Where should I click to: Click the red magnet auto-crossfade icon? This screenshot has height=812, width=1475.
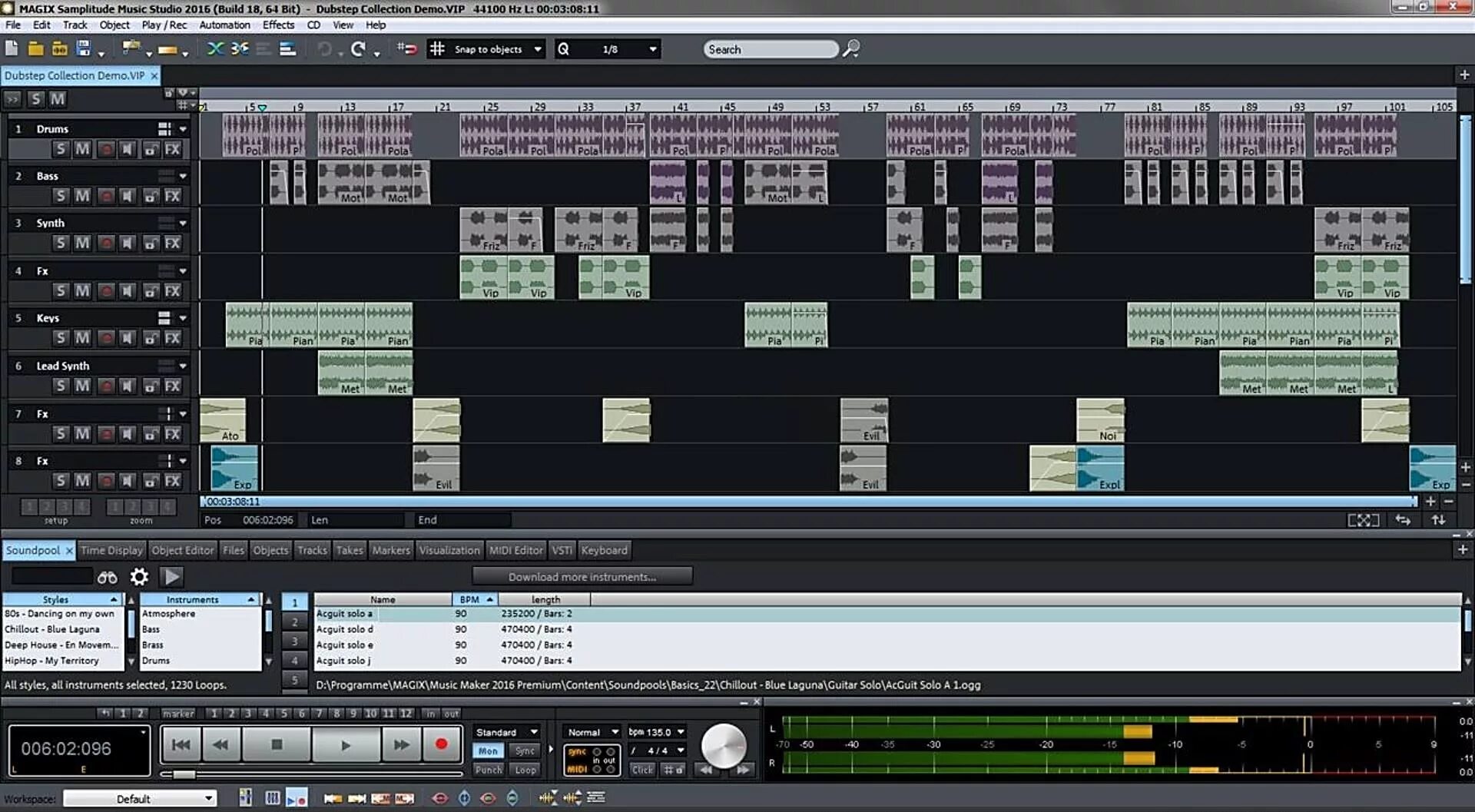pos(406,49)
